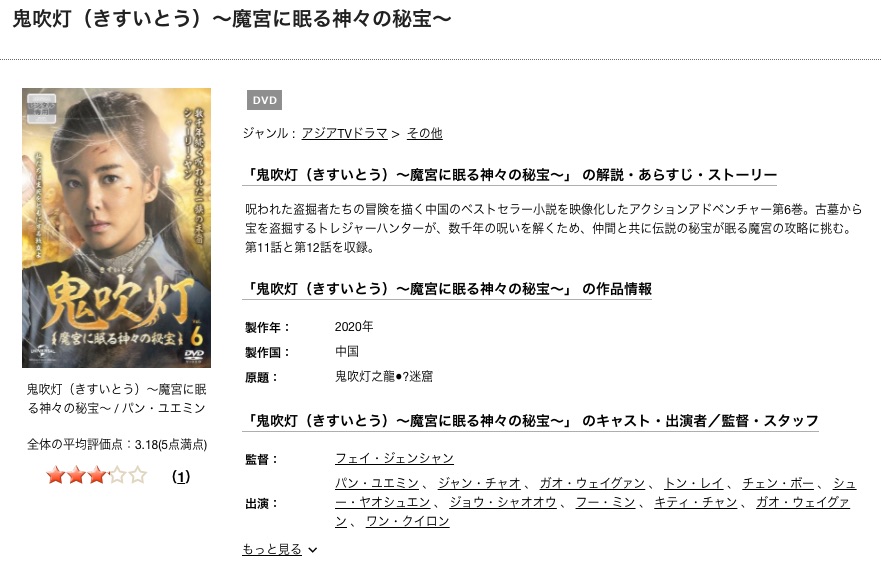The width and height of the screenshot is (881, 573).
Task: Click the DVD format badge
Action: (x=264, y=100)
